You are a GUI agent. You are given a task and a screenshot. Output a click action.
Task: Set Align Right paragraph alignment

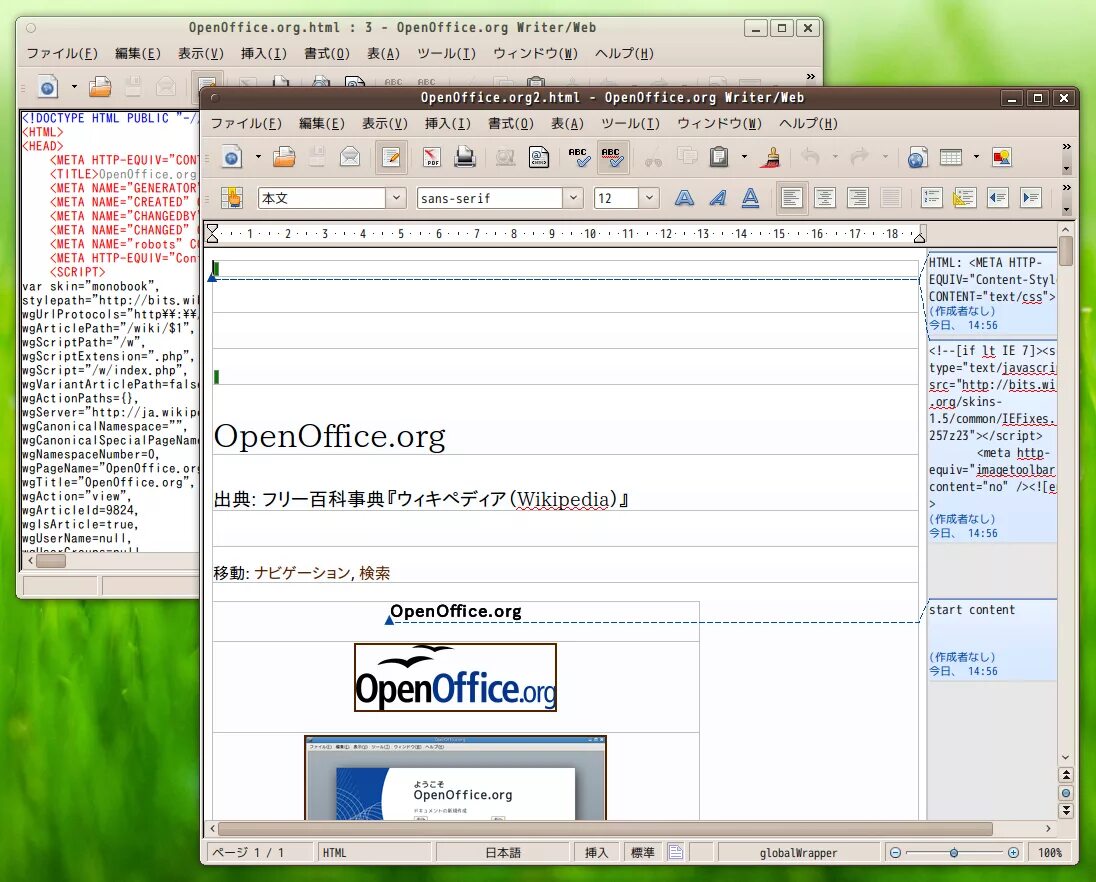tap(858, 198)
